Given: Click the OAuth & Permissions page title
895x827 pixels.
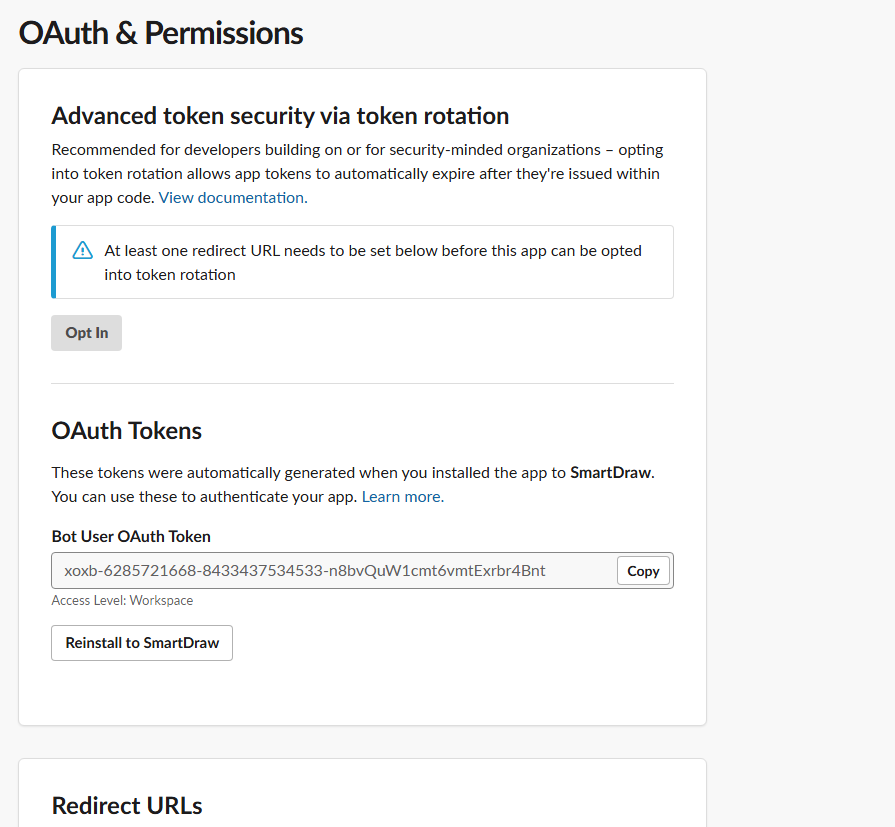Looking at the screenshot, I should tap(161, 33).
